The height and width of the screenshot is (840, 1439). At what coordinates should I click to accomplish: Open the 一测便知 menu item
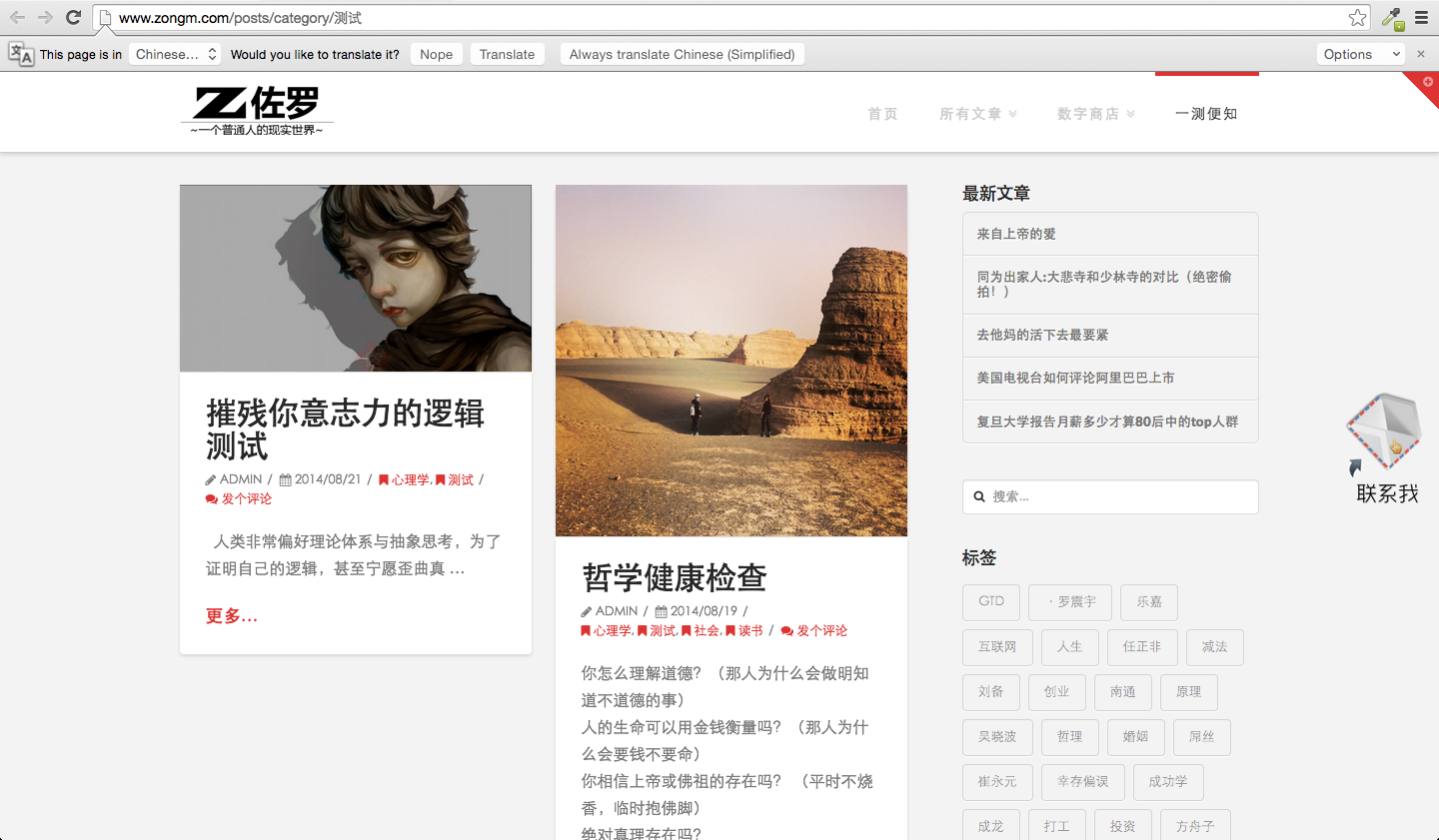pyautogui.click(x=1206, y=114)
